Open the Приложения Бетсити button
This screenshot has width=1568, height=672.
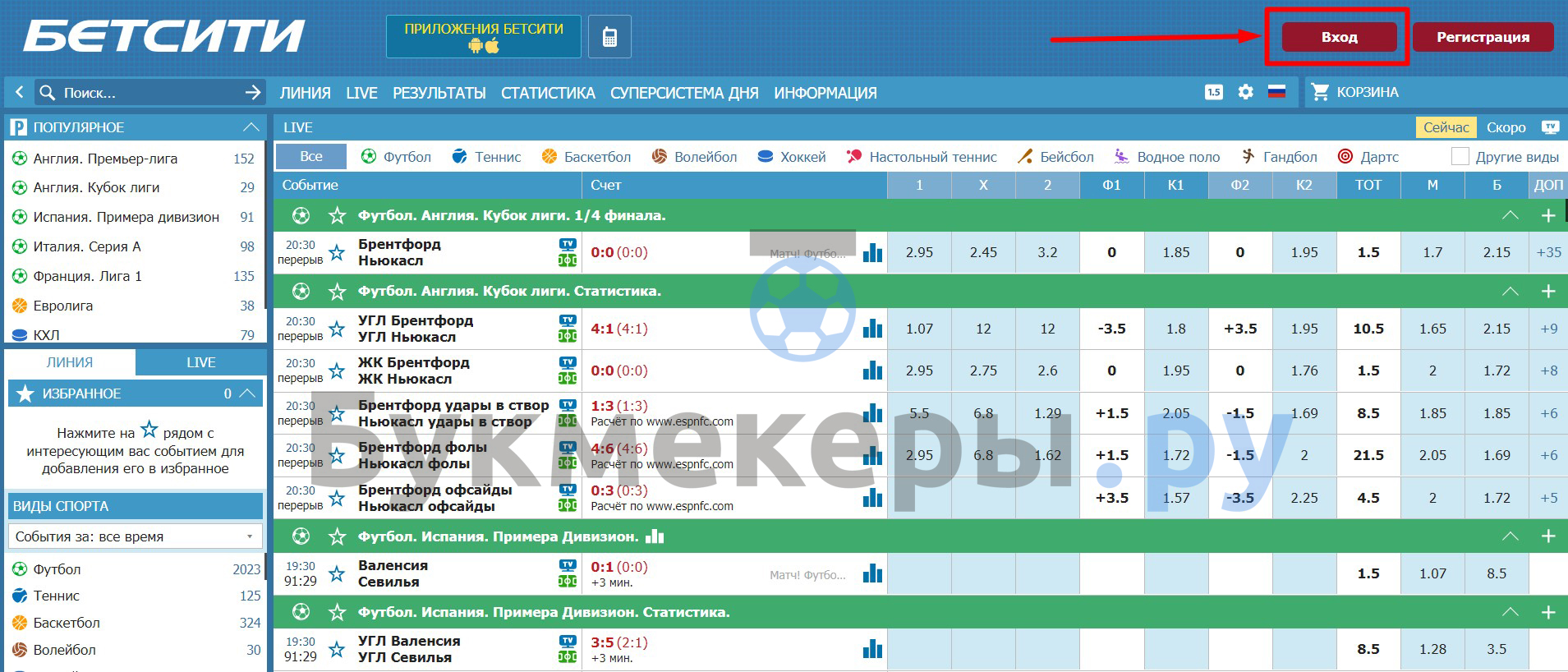[x=484, y=37]
